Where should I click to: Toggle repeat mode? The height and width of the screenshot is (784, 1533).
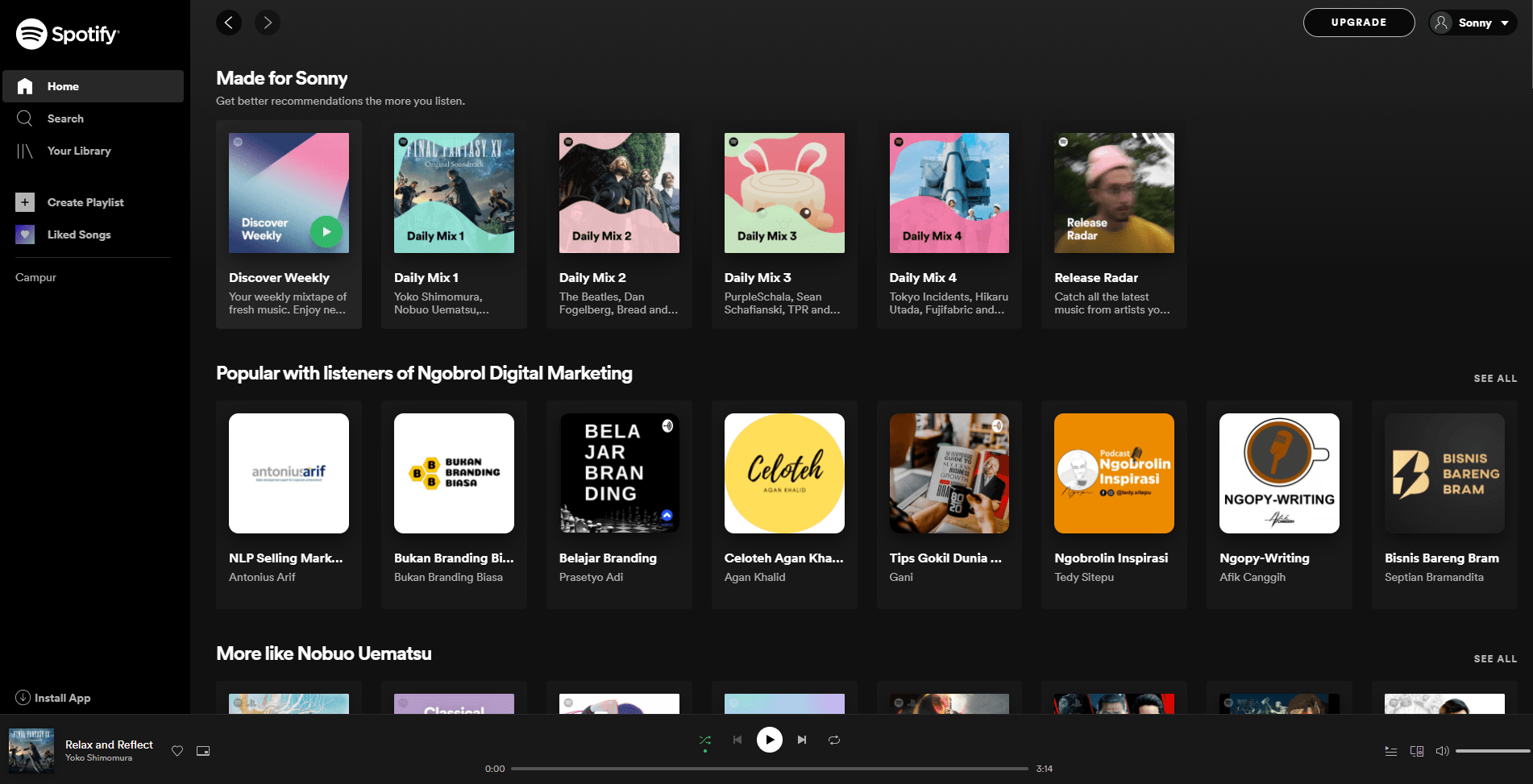[x=834, y=740]
